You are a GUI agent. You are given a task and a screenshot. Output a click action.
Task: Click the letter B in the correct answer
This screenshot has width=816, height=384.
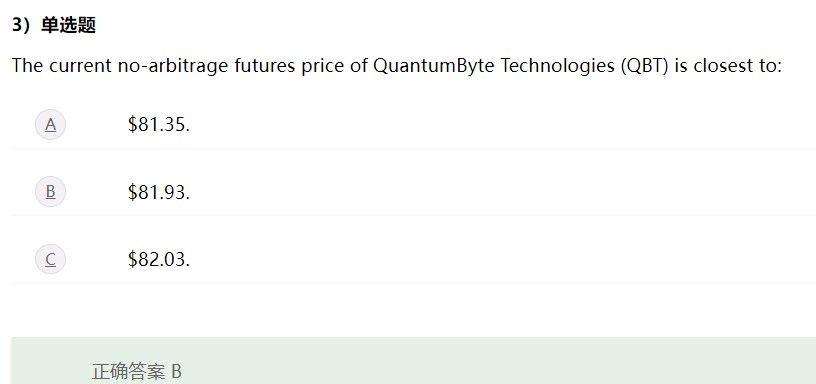pyautogui.click(x=176, y=372)
